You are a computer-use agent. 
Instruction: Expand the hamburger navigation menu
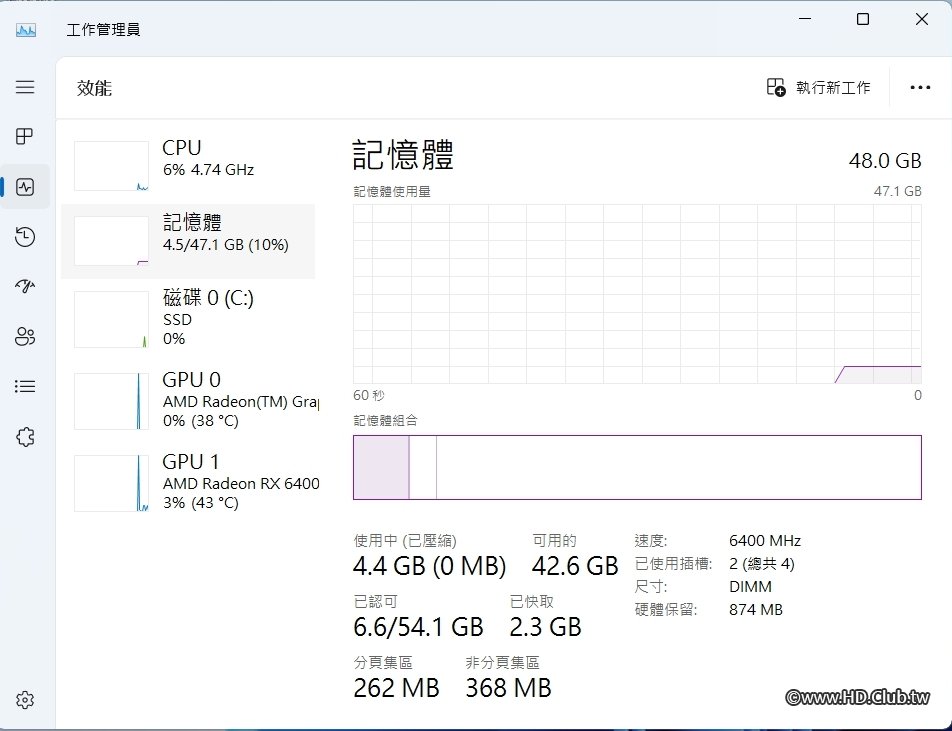[x=25, y=87]
